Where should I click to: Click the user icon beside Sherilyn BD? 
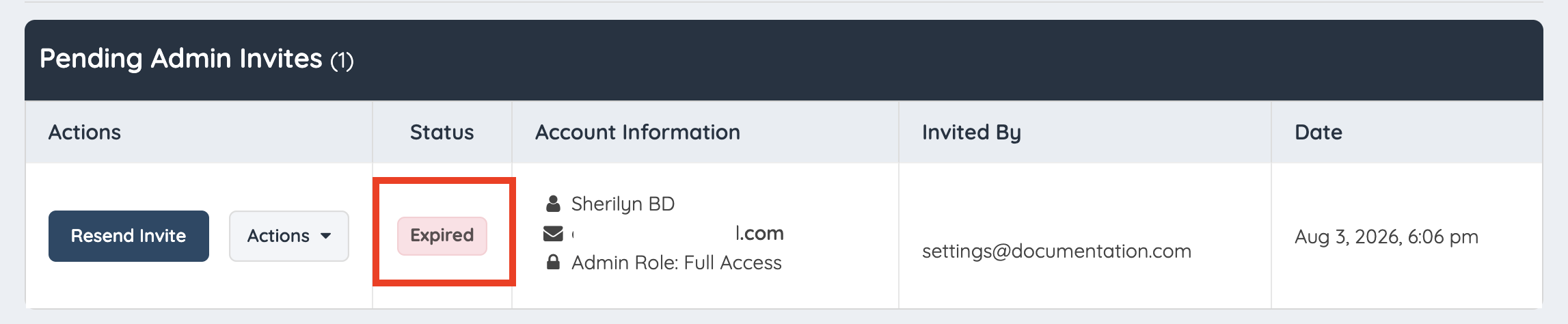pyautogui.click(x=553, y=204)
